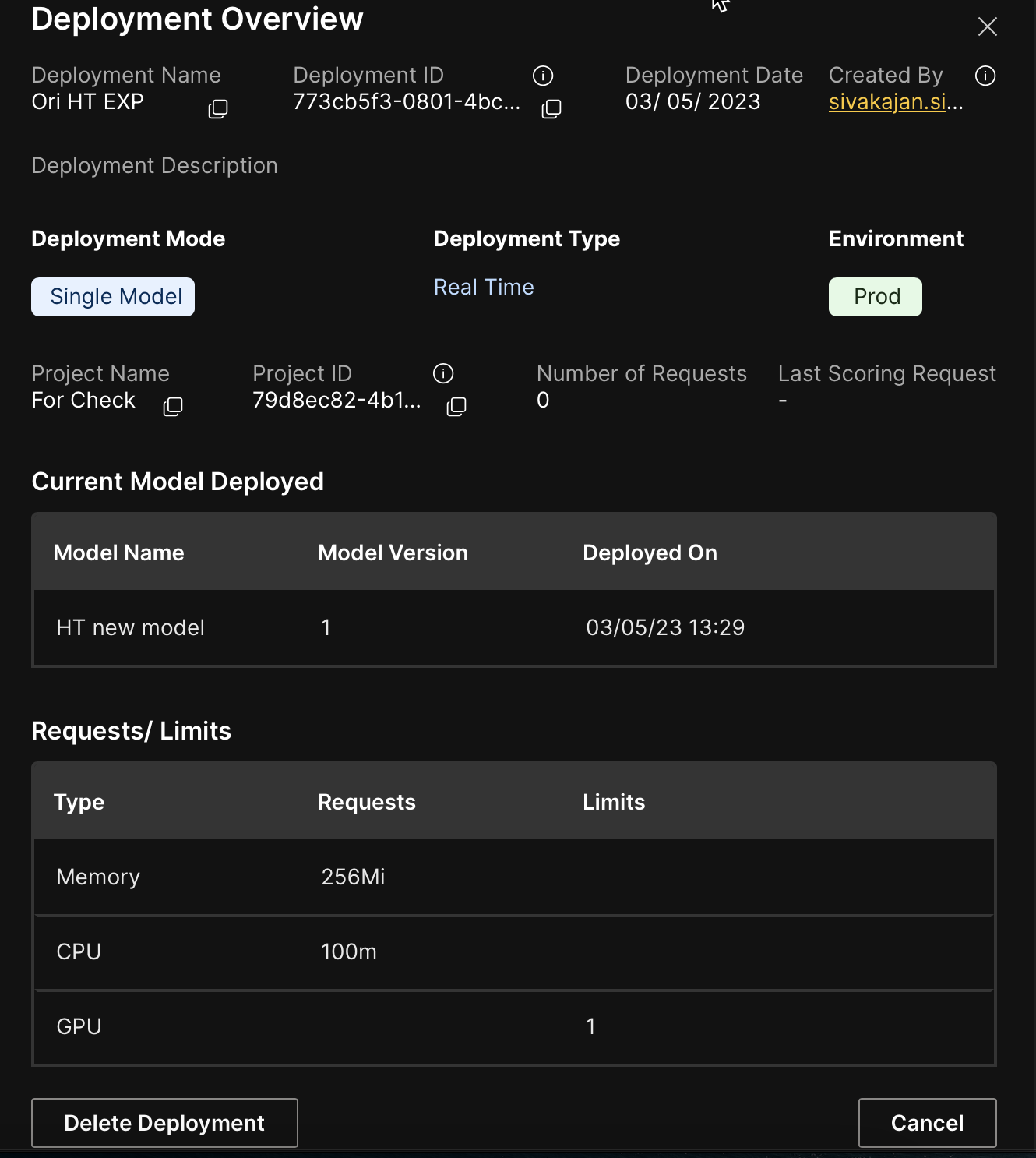Show info tooltip for Project ID

pos(443,373)
